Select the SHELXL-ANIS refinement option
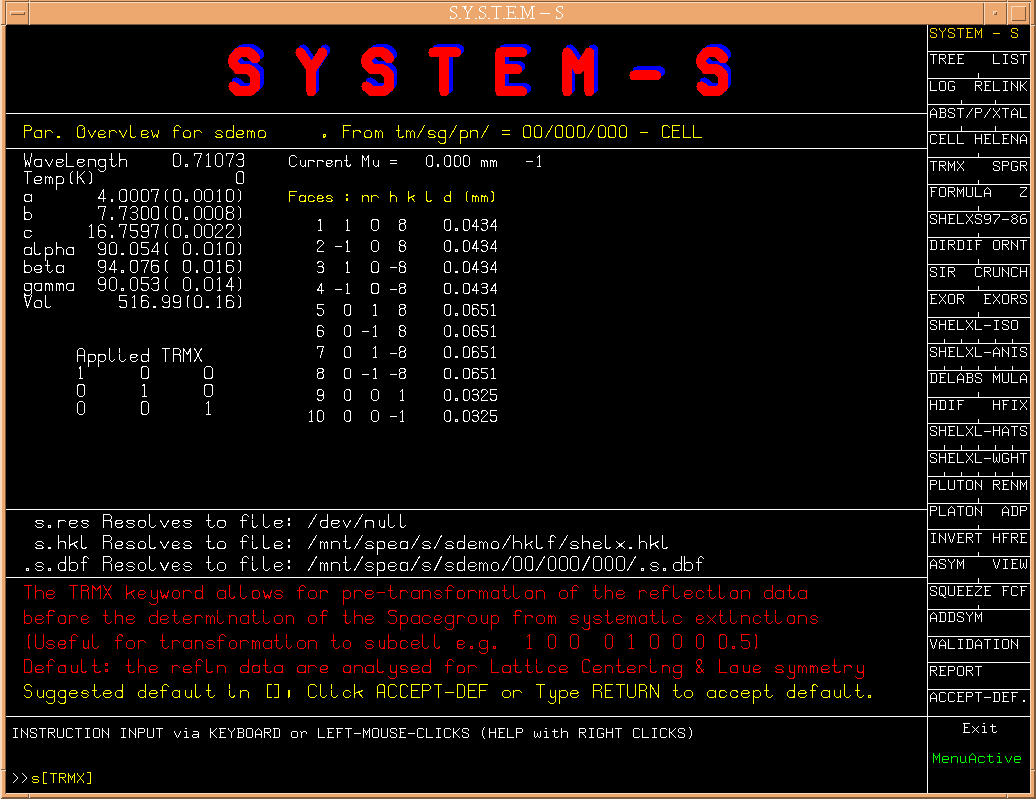This screenshot has width=1036, height=799. pos(978,352)
